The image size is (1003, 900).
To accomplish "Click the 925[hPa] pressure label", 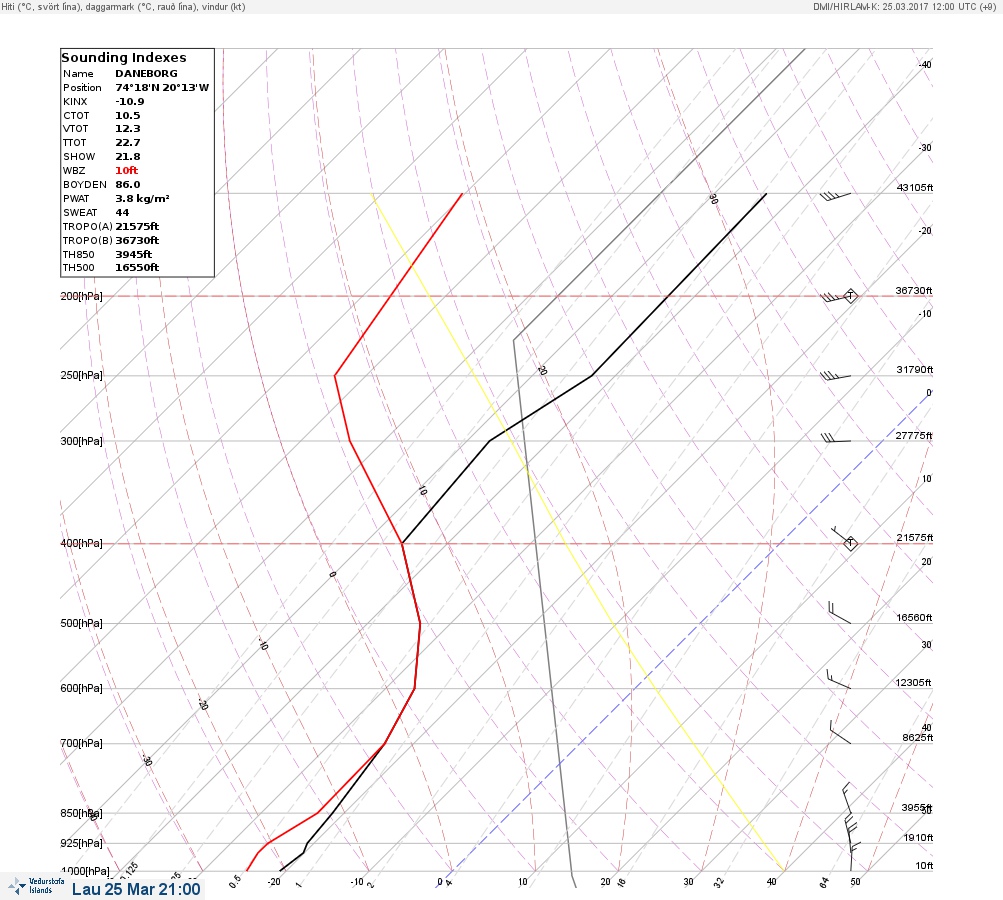I will click(81, 843).
